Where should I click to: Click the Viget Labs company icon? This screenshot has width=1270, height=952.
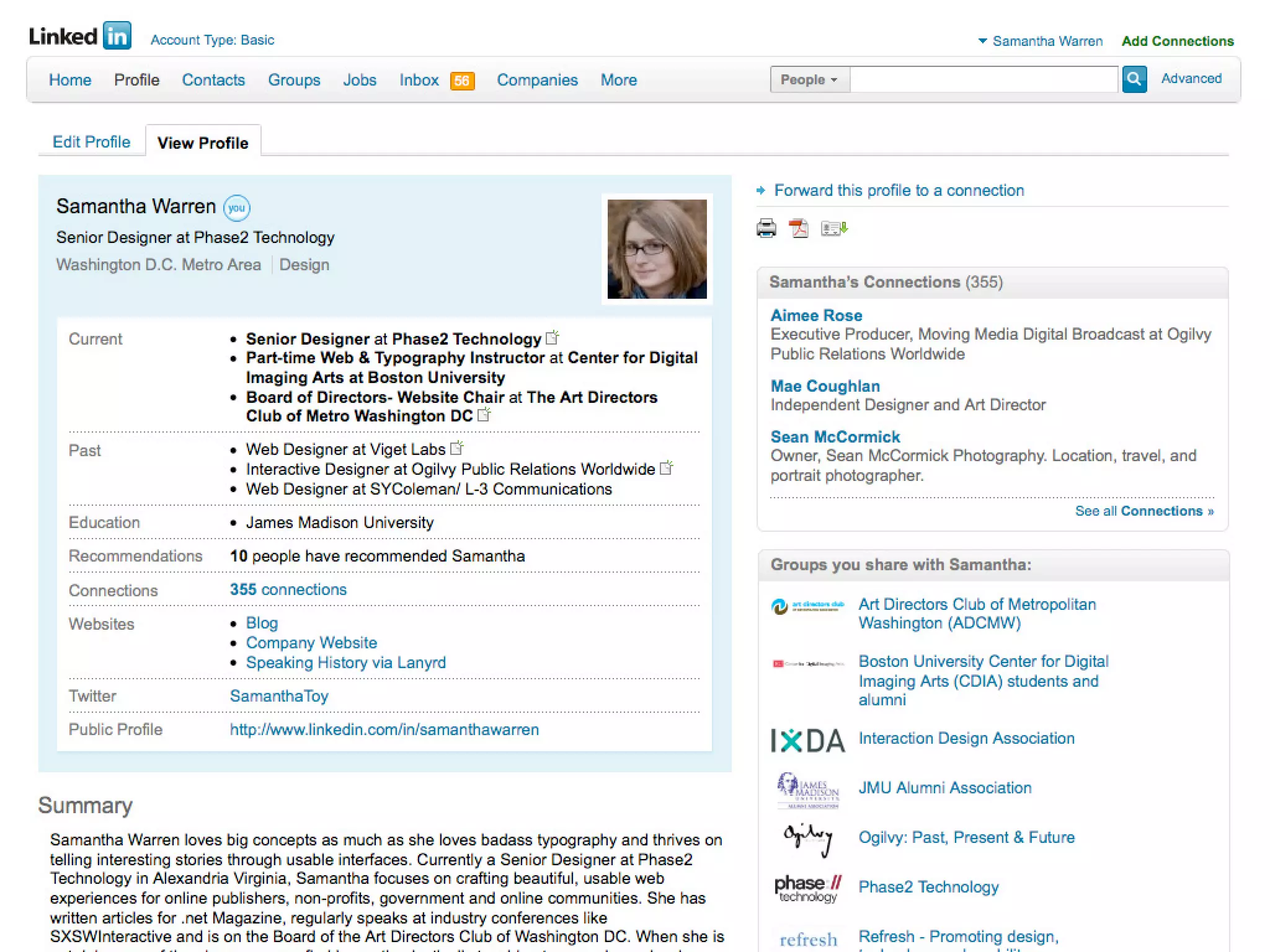pyautogui.click(x=457, y=447)
